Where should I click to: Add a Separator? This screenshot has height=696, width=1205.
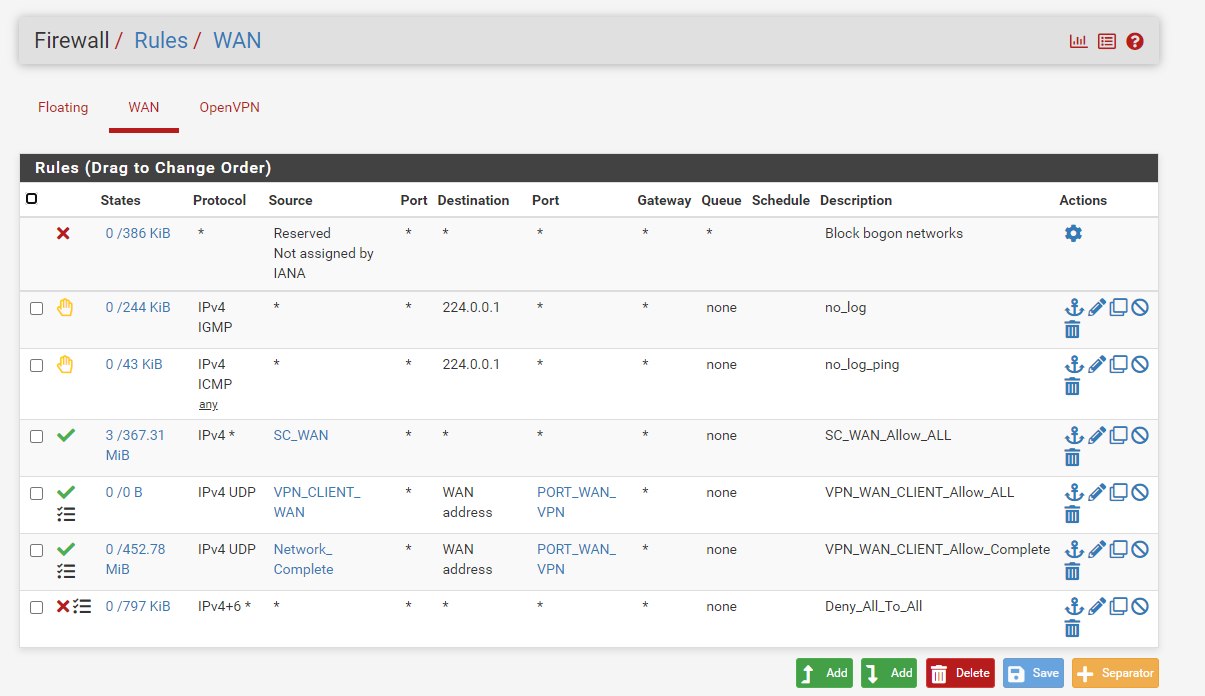pyautogui.click(x=1115, y=673)
